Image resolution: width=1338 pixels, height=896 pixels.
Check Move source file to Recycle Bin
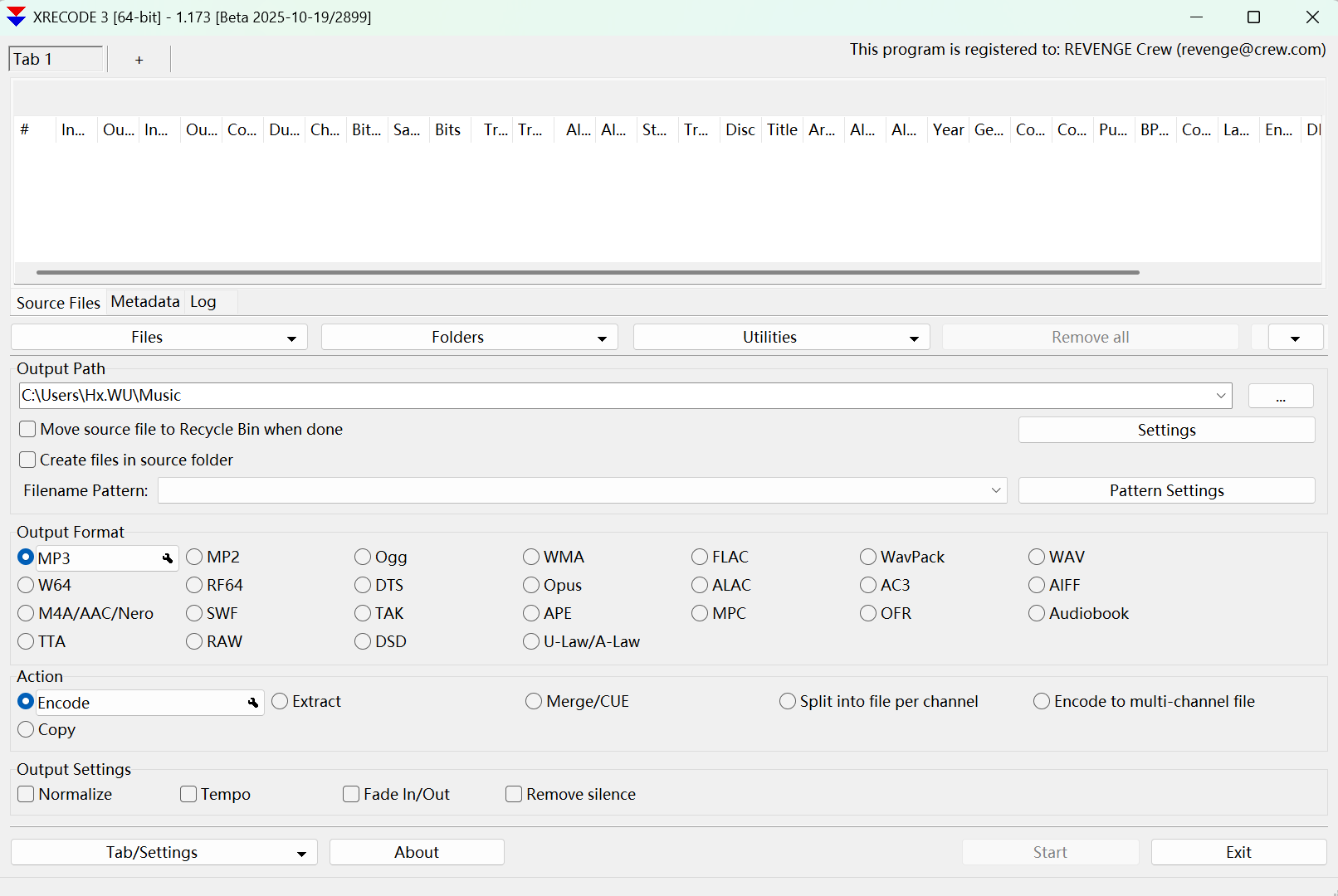point(28,429)
